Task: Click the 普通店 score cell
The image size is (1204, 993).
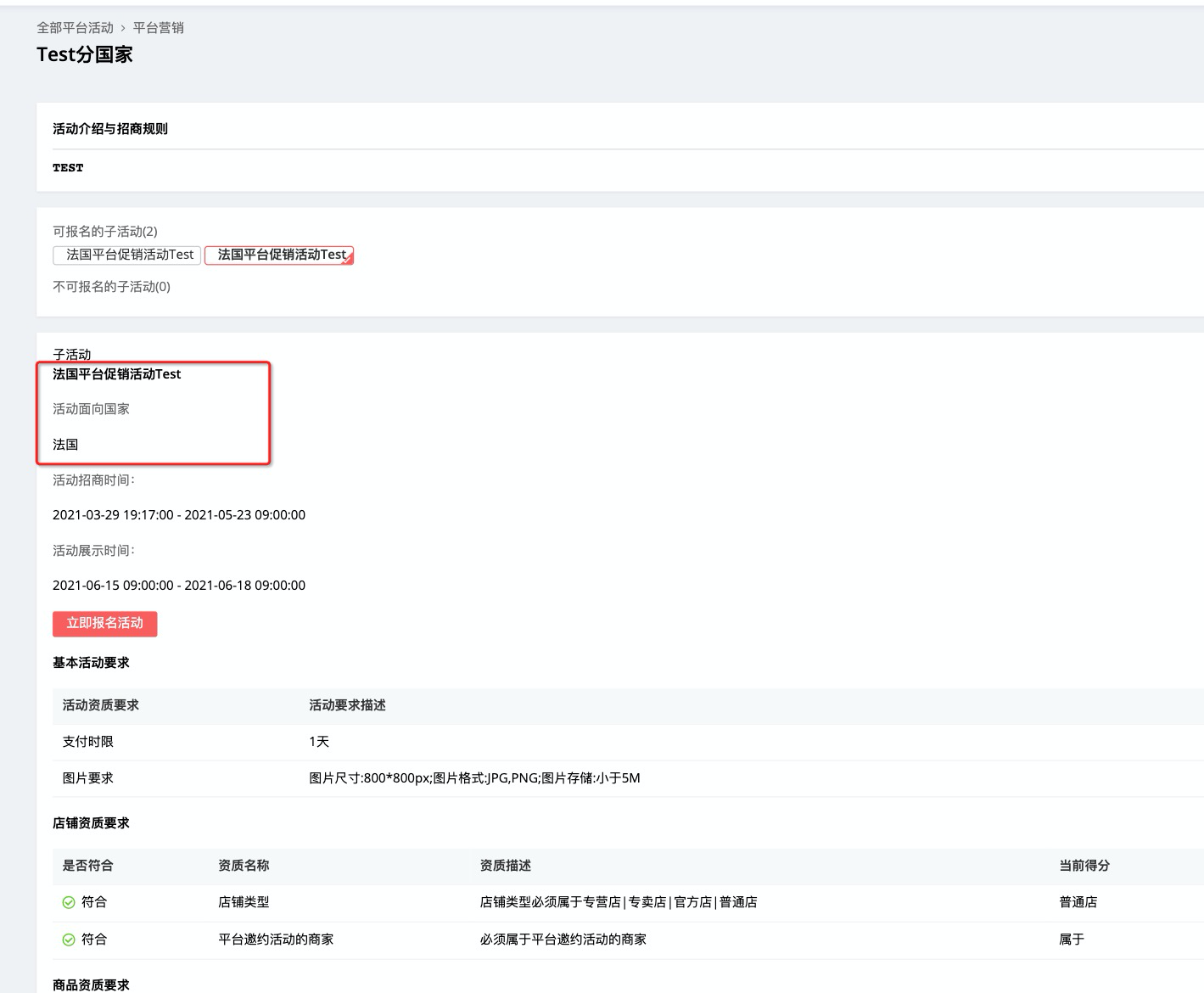Action: [1078, 902]
